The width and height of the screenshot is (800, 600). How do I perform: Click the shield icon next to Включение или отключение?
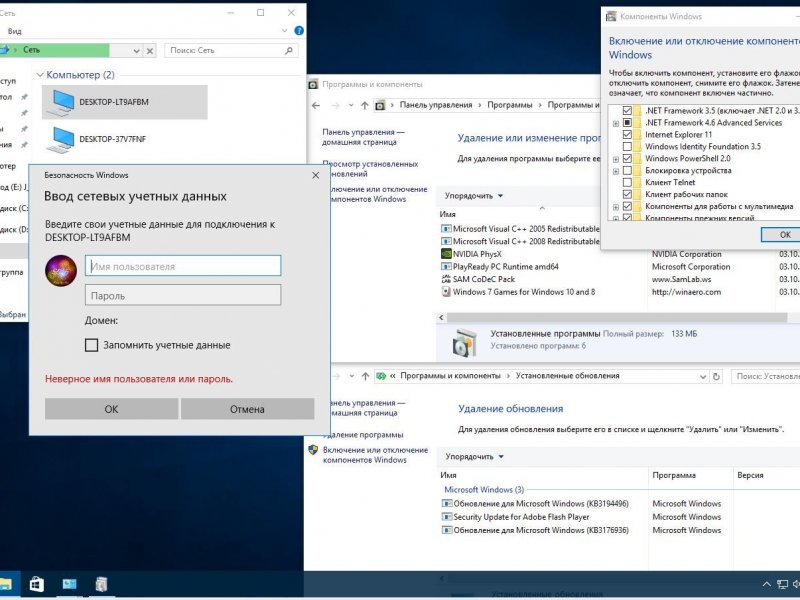313,450
